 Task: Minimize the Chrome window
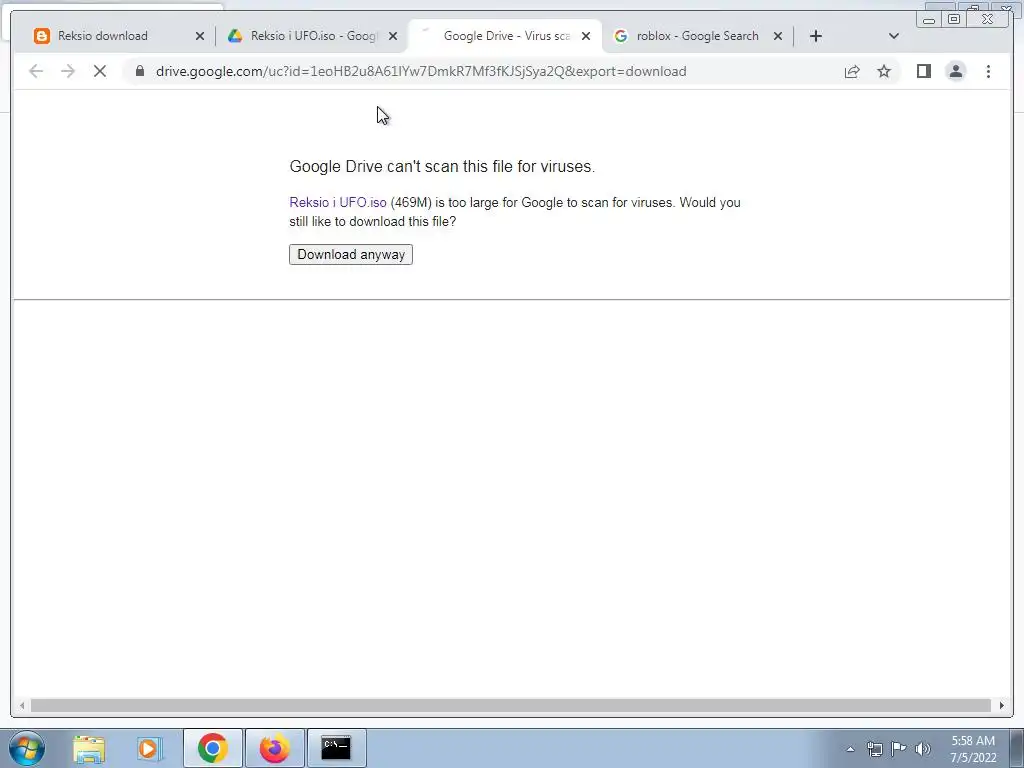(x=929, y=20)
